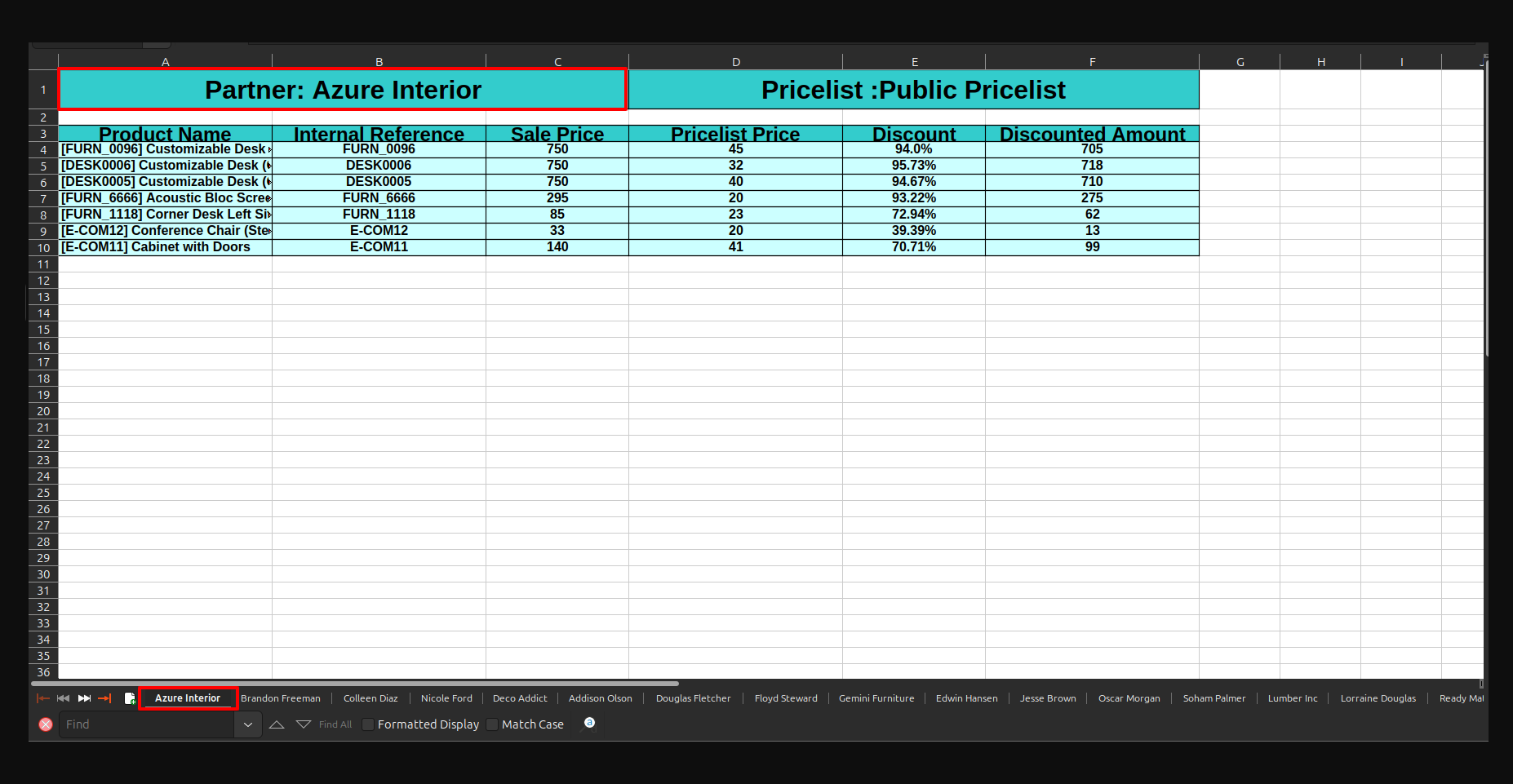
Task: Open the Addison Olson sheet tab
Action: 601,698
